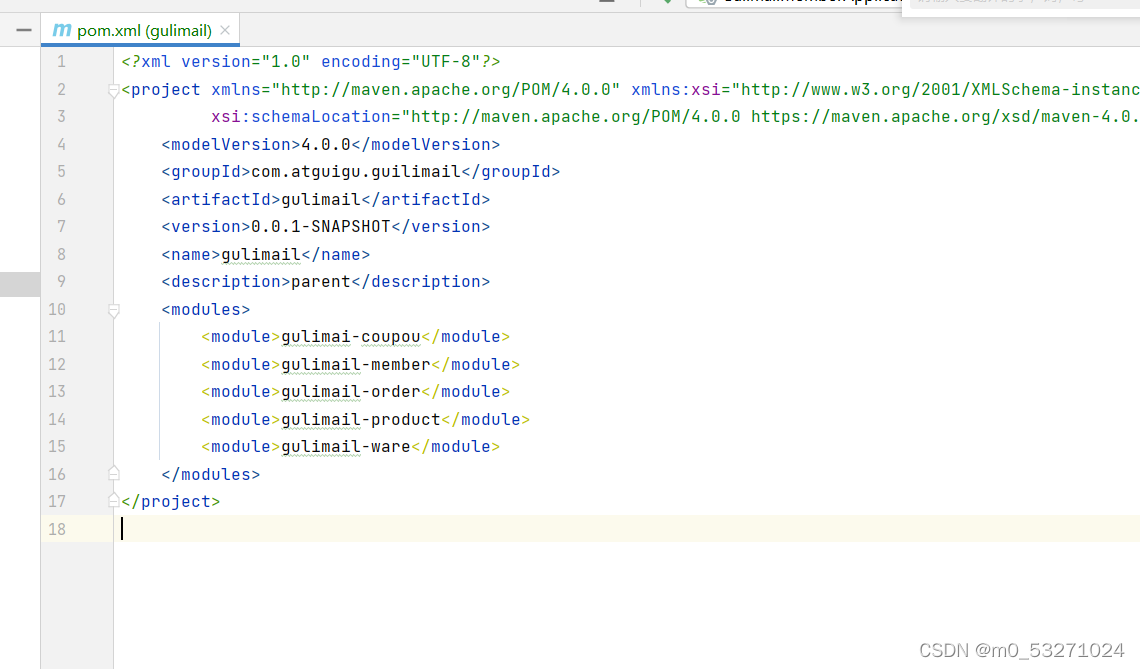Click the closing project fold marker
Screen dimensions: 1140x669
coord(113,501)
